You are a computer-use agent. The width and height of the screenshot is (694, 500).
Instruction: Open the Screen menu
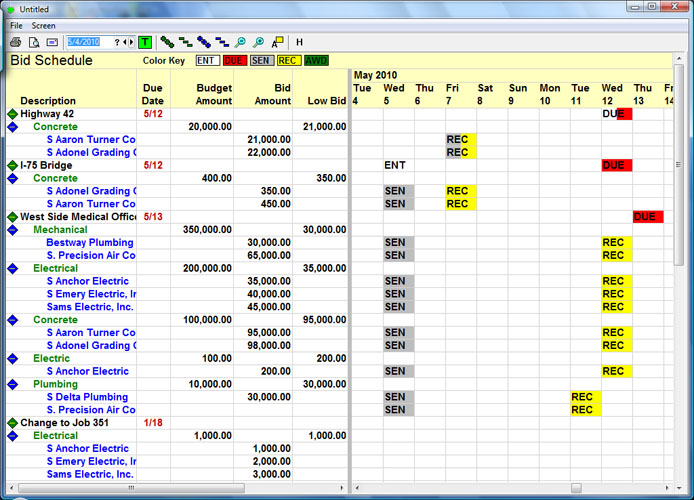point(43,25)
